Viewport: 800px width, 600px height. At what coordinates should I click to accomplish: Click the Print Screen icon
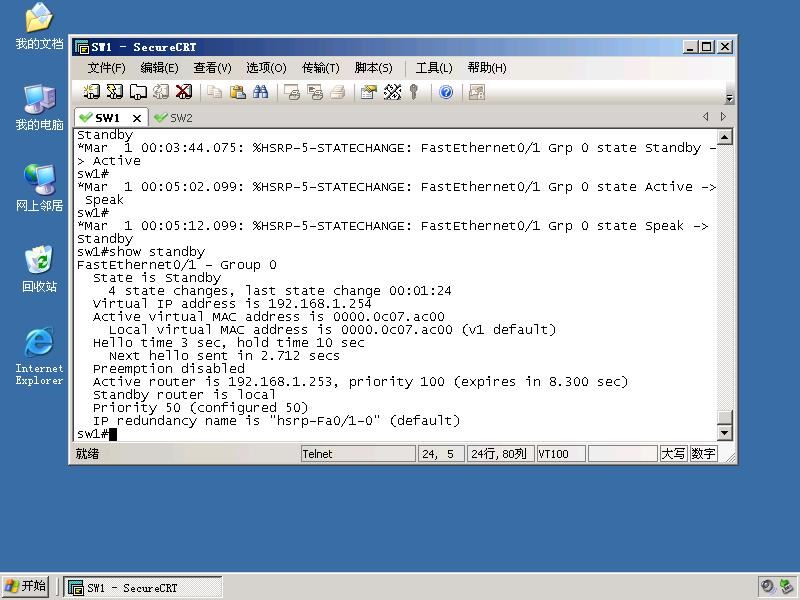pyautogui.click(x=292, y=92)
